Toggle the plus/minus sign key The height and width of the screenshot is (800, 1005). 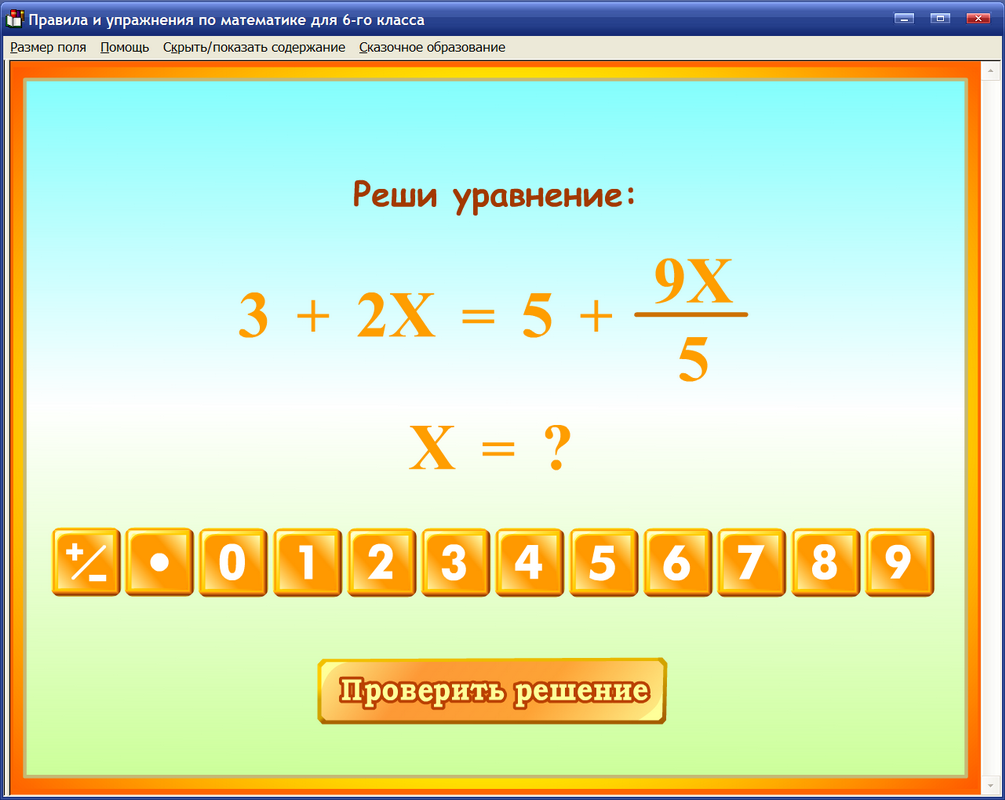[86, 564]
